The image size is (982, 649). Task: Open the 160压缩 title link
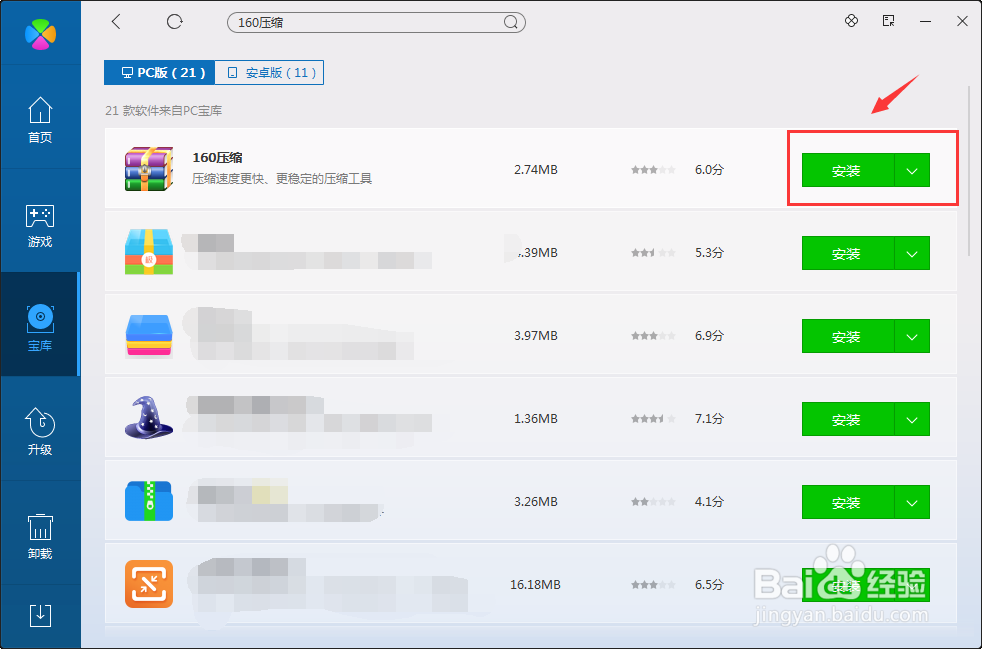pyautogui.click(x=217, y=157)
